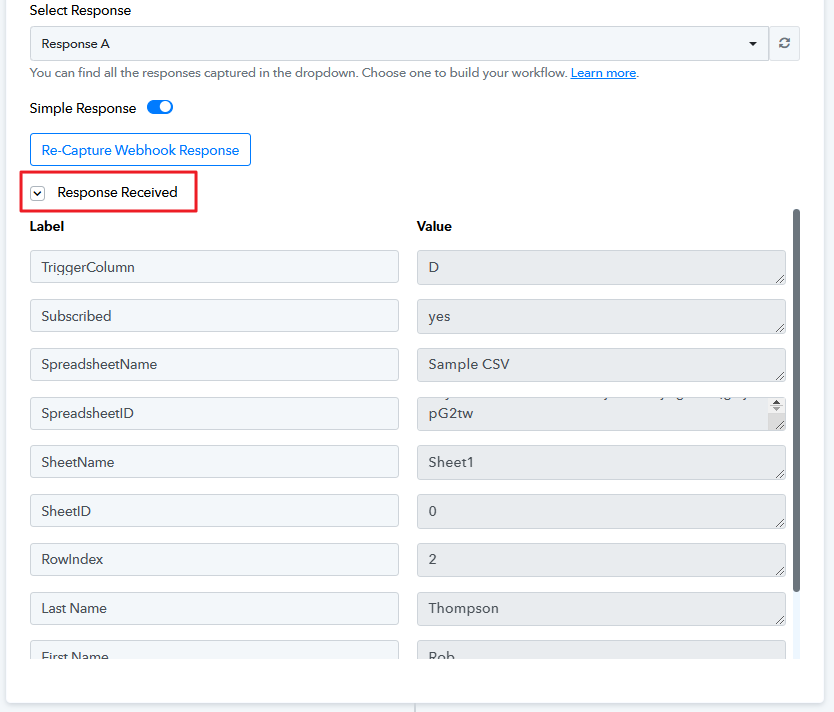
Task: Click the Thompson value field
Action: coord(600,609)
